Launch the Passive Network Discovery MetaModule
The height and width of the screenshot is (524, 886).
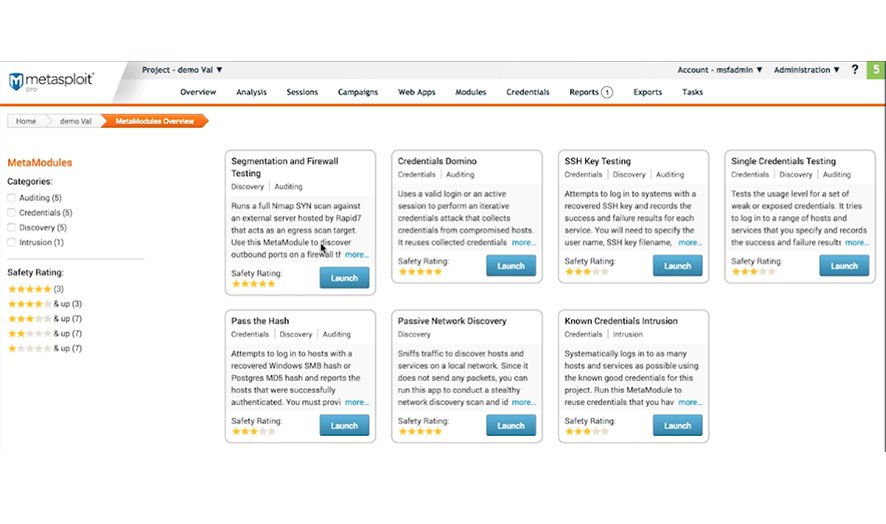click(x=511, y=426)
